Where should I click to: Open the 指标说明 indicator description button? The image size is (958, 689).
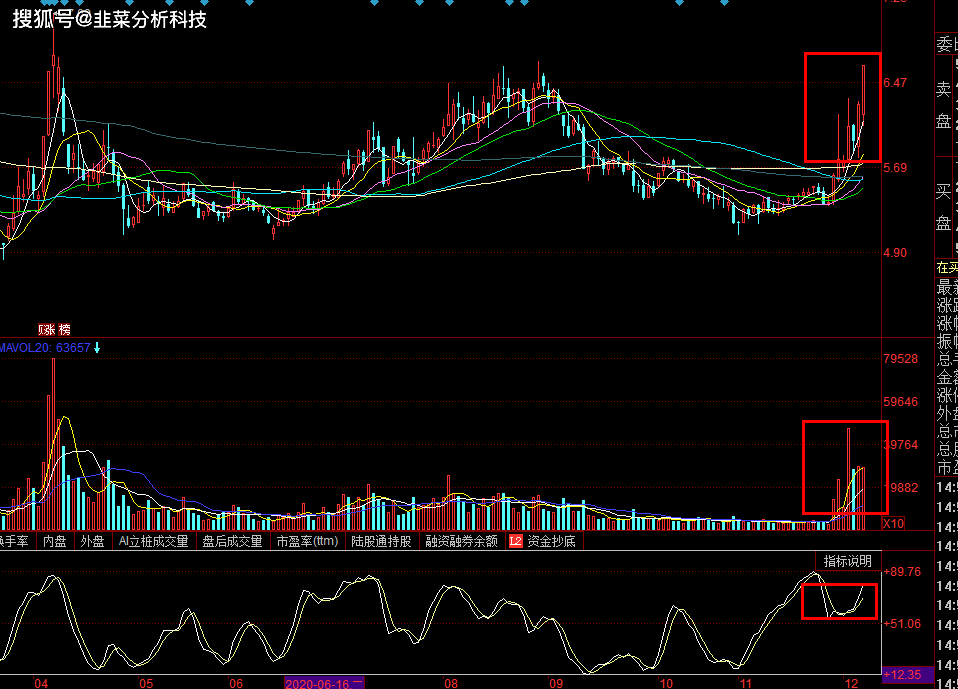tap(847, 561)
